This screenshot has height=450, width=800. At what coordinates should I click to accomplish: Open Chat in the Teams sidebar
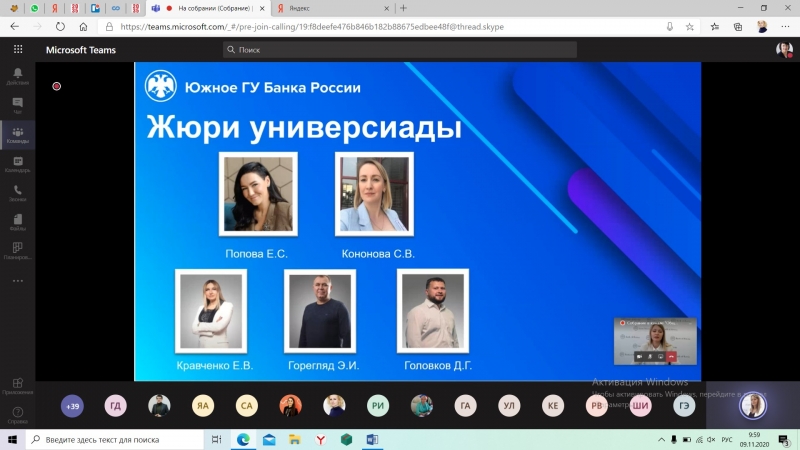tap(17, 106)
